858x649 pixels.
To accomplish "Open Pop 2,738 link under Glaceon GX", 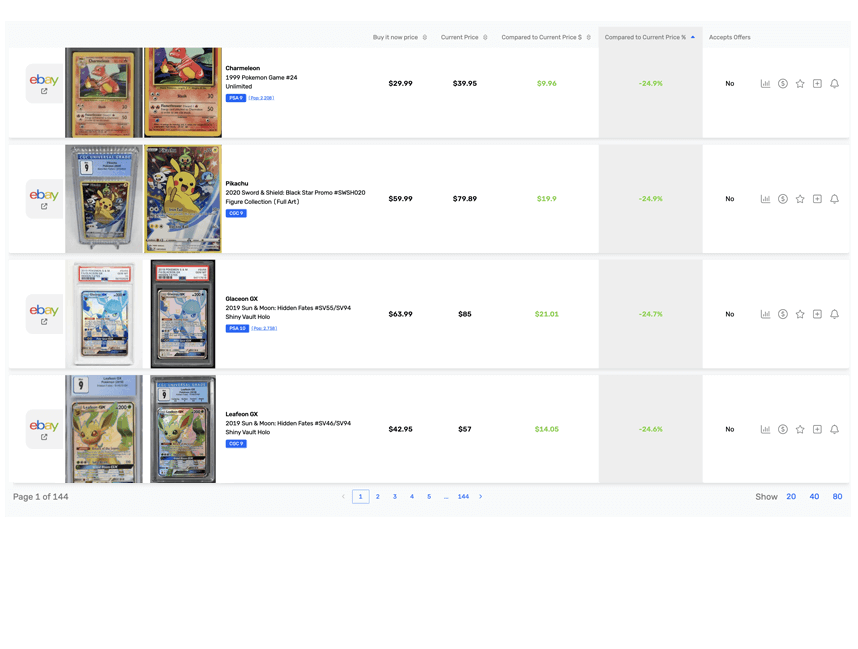I will (264, 328).
